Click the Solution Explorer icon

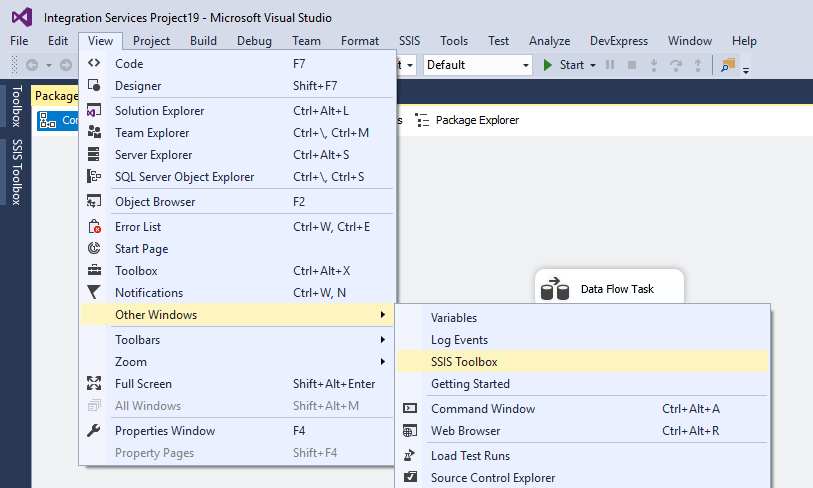click(x=94, y=110)
